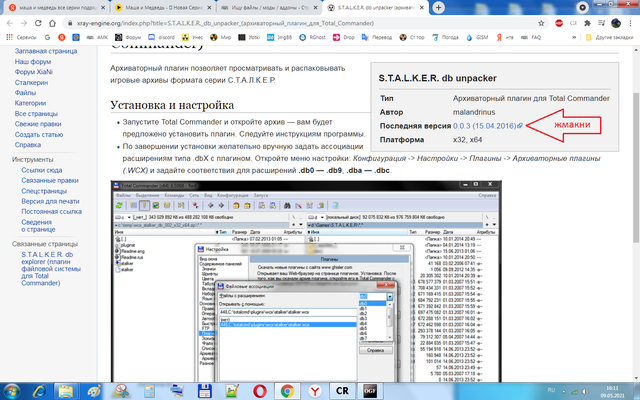Open a new browser tab
640x400 pixels.
click(438, 7)
